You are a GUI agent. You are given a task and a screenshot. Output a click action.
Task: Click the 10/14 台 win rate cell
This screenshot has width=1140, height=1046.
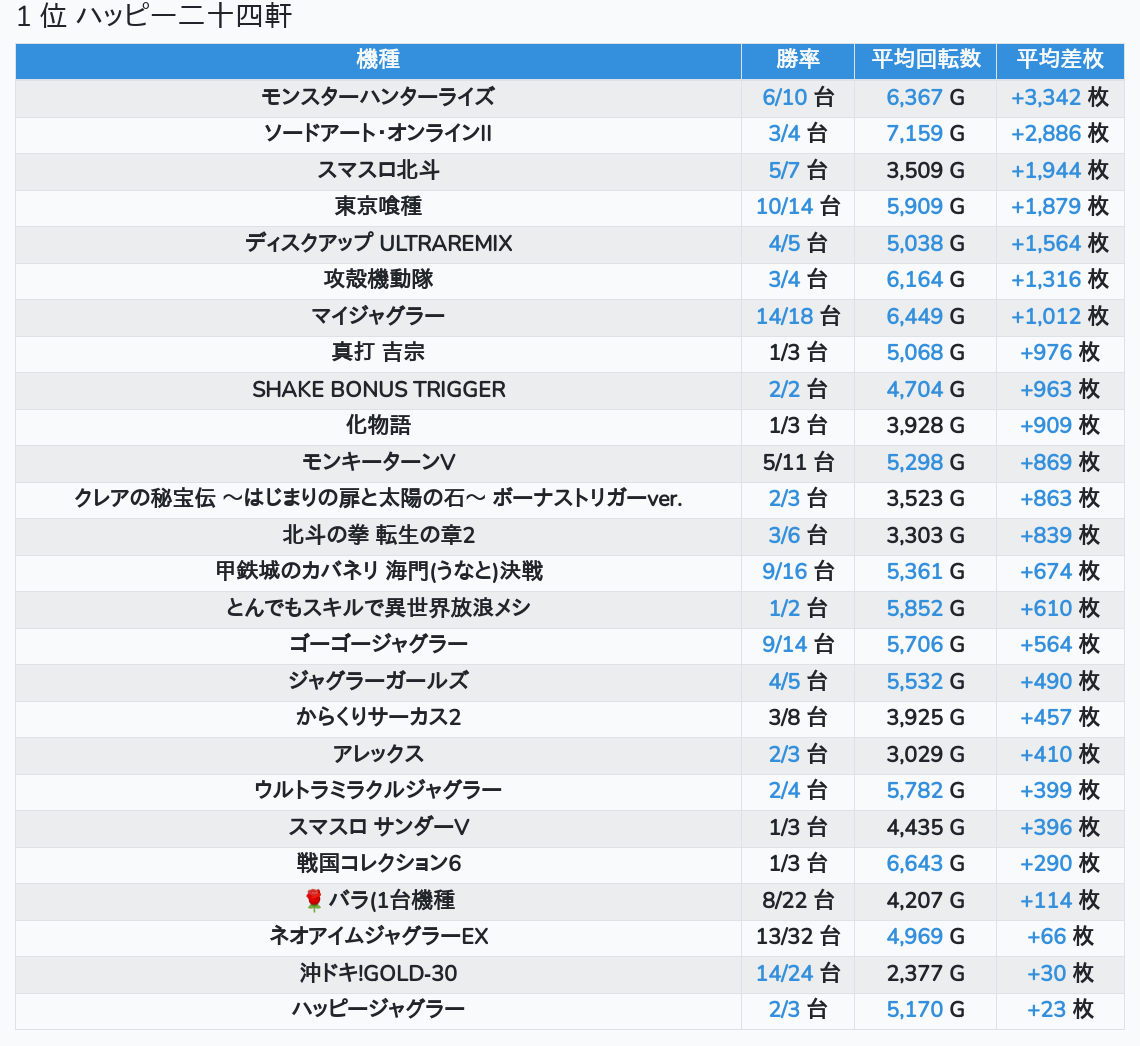point(798,206)
